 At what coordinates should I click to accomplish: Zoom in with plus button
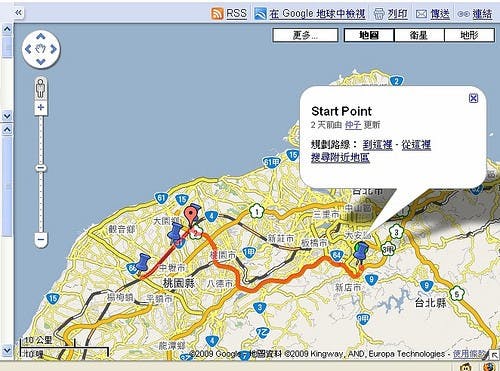click(41, 107)
